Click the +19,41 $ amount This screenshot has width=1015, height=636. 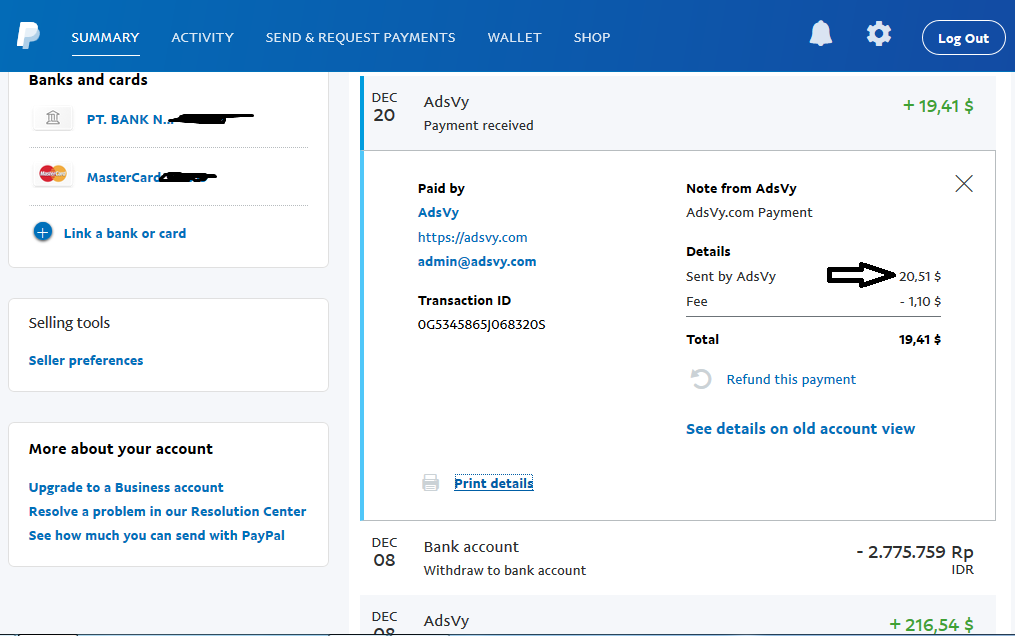938,105
